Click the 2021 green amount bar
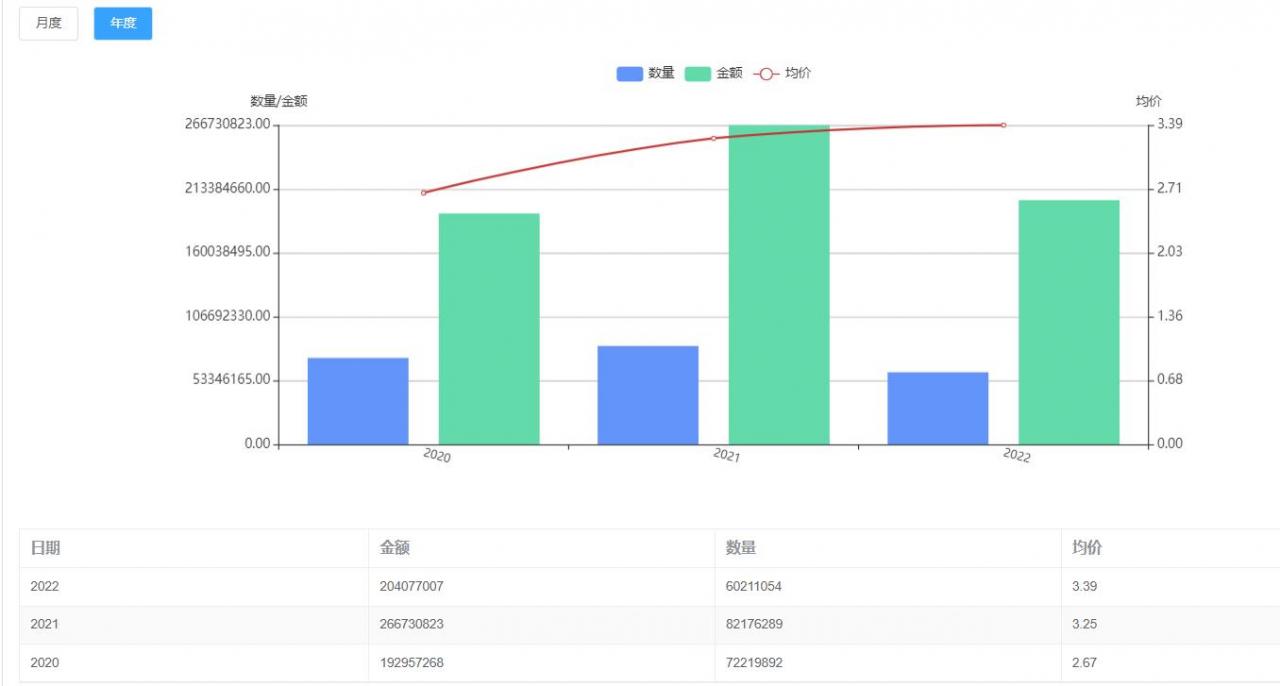 coord(779,285)
